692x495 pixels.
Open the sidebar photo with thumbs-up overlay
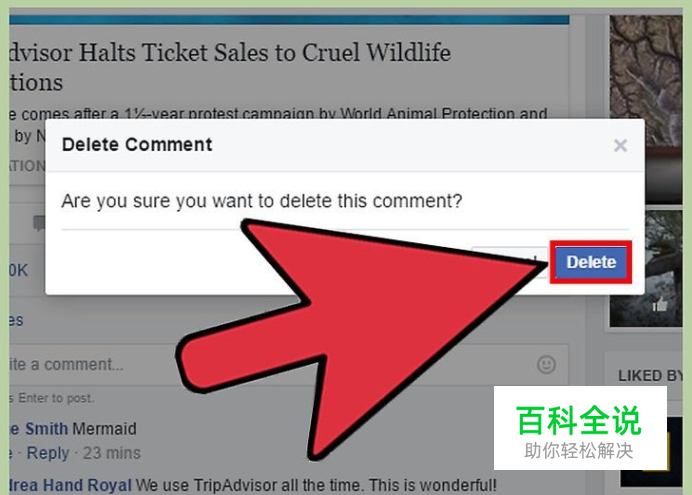pos(646,268)
